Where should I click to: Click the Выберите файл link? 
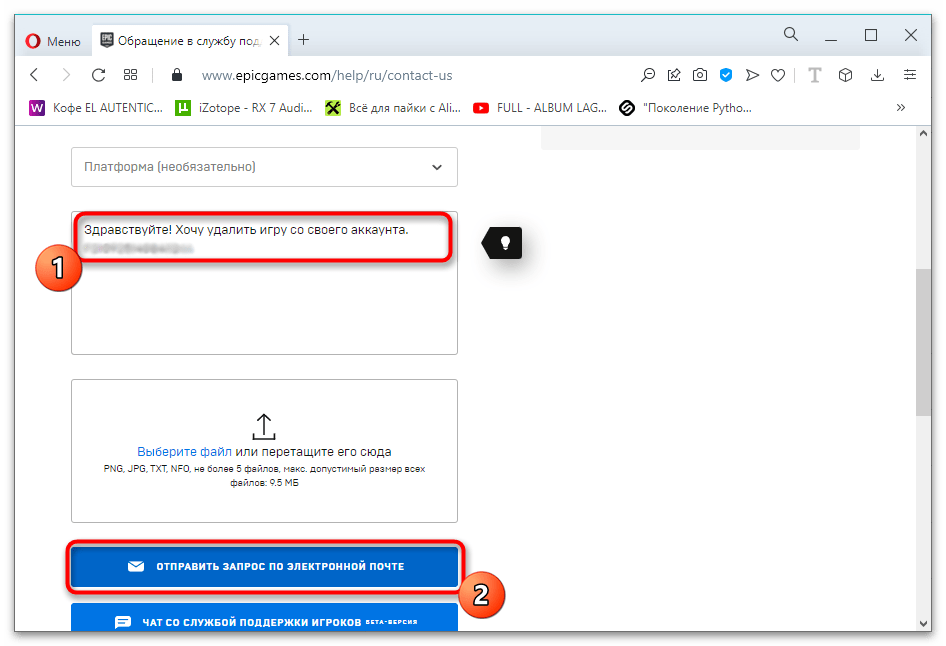coord(184,452)
